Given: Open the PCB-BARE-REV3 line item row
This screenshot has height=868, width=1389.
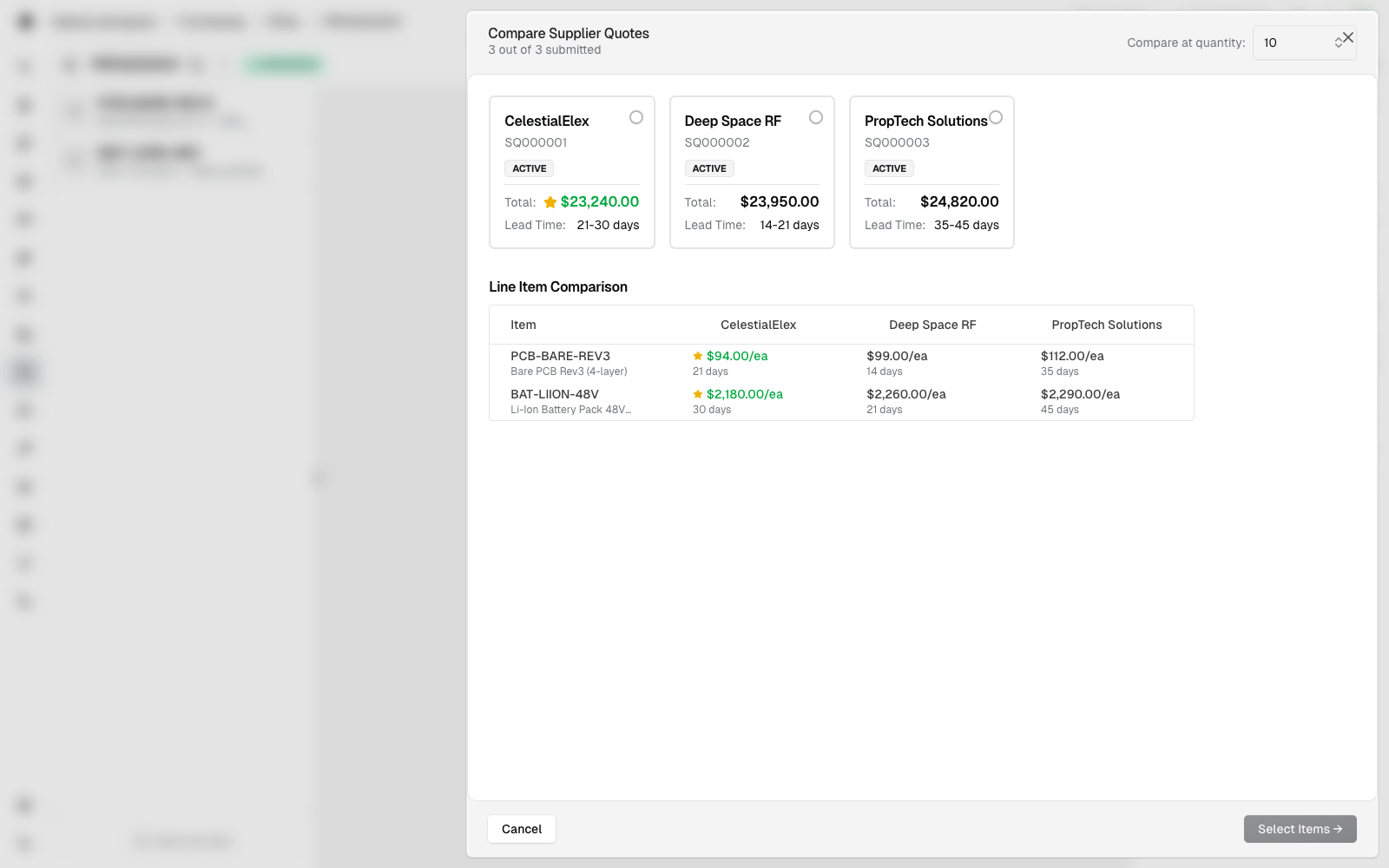Looking at the screenshot, I should [841, 363].
